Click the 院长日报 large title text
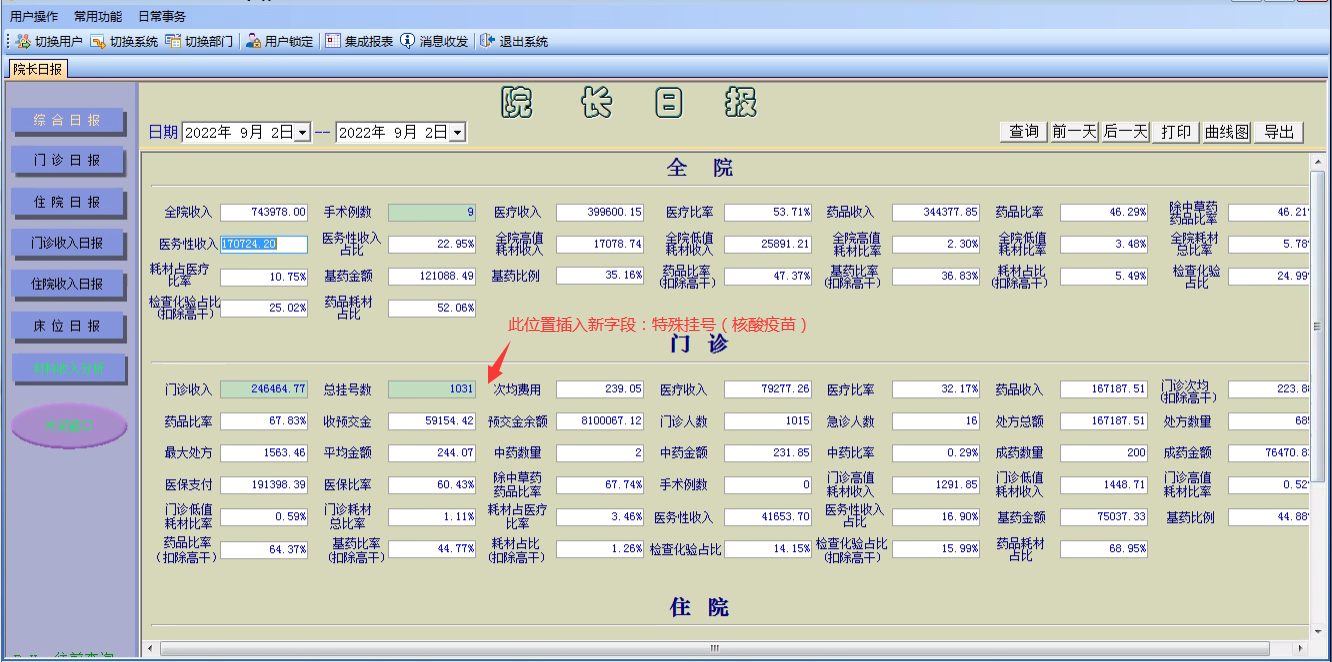The image size is (1332, 662). [x=629, y=102]
